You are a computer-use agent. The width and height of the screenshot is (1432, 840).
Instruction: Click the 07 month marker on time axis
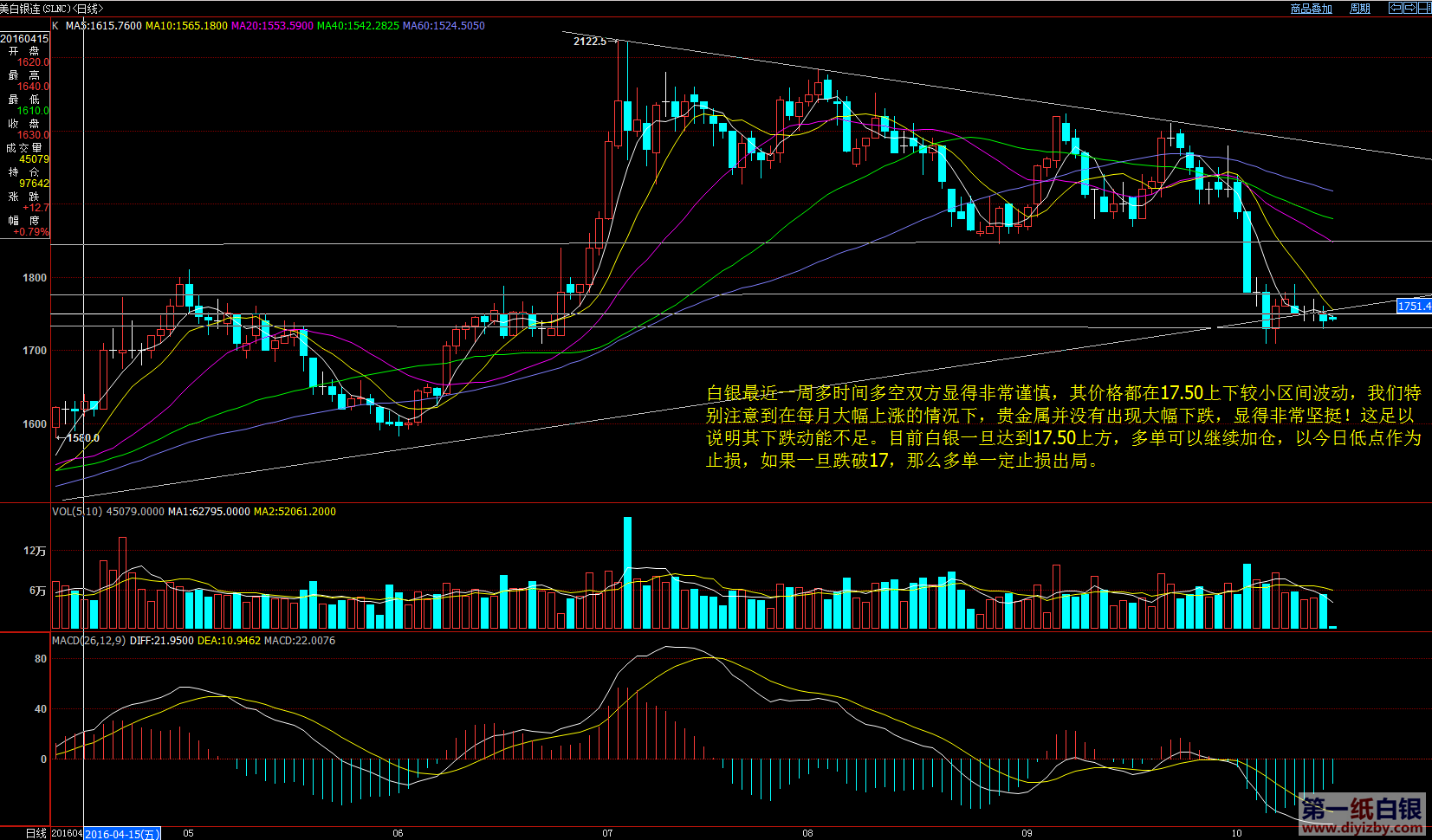click(x=607, y=833)
